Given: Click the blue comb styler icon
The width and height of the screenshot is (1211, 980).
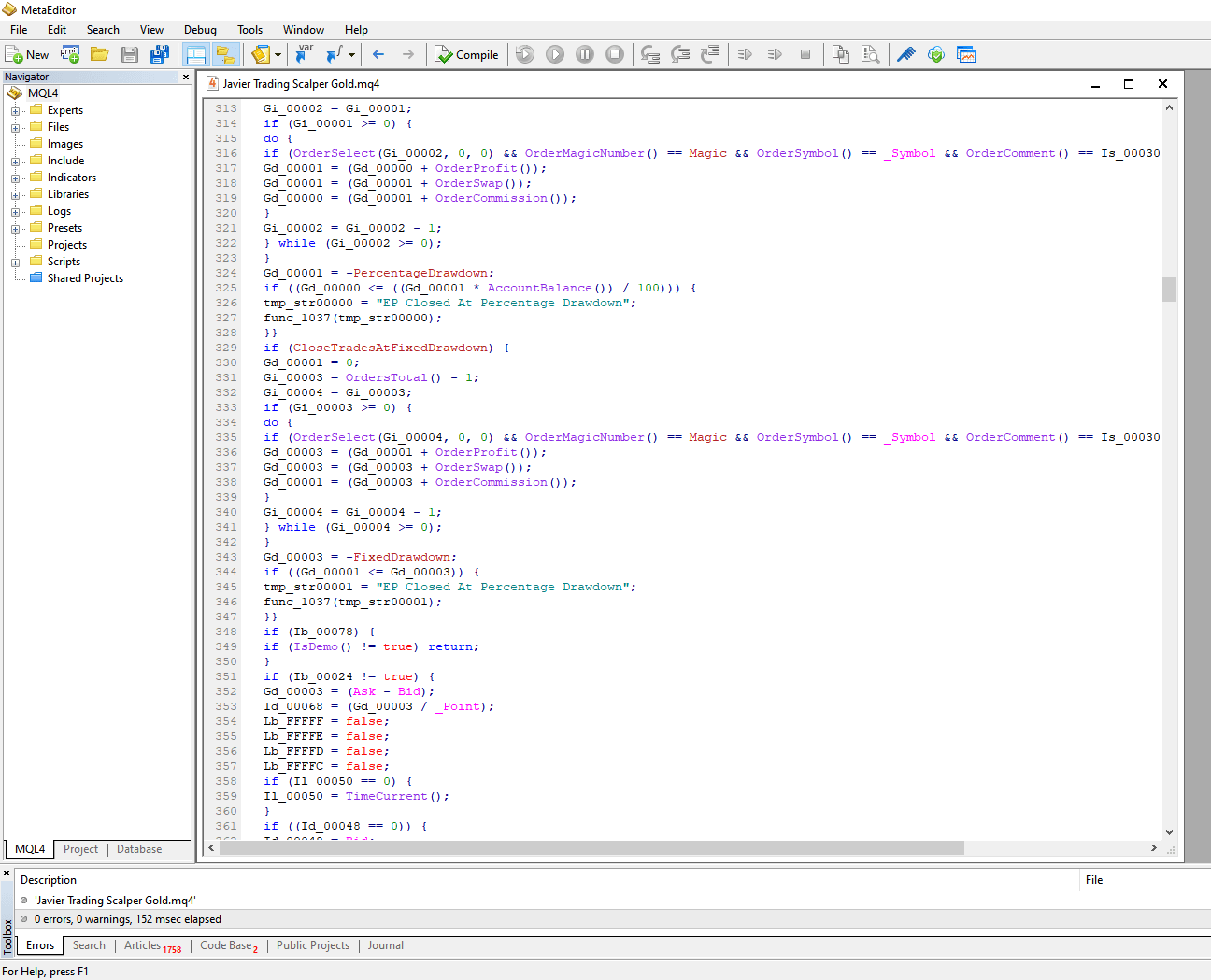Looking at the screenshot, I should 906,54.
